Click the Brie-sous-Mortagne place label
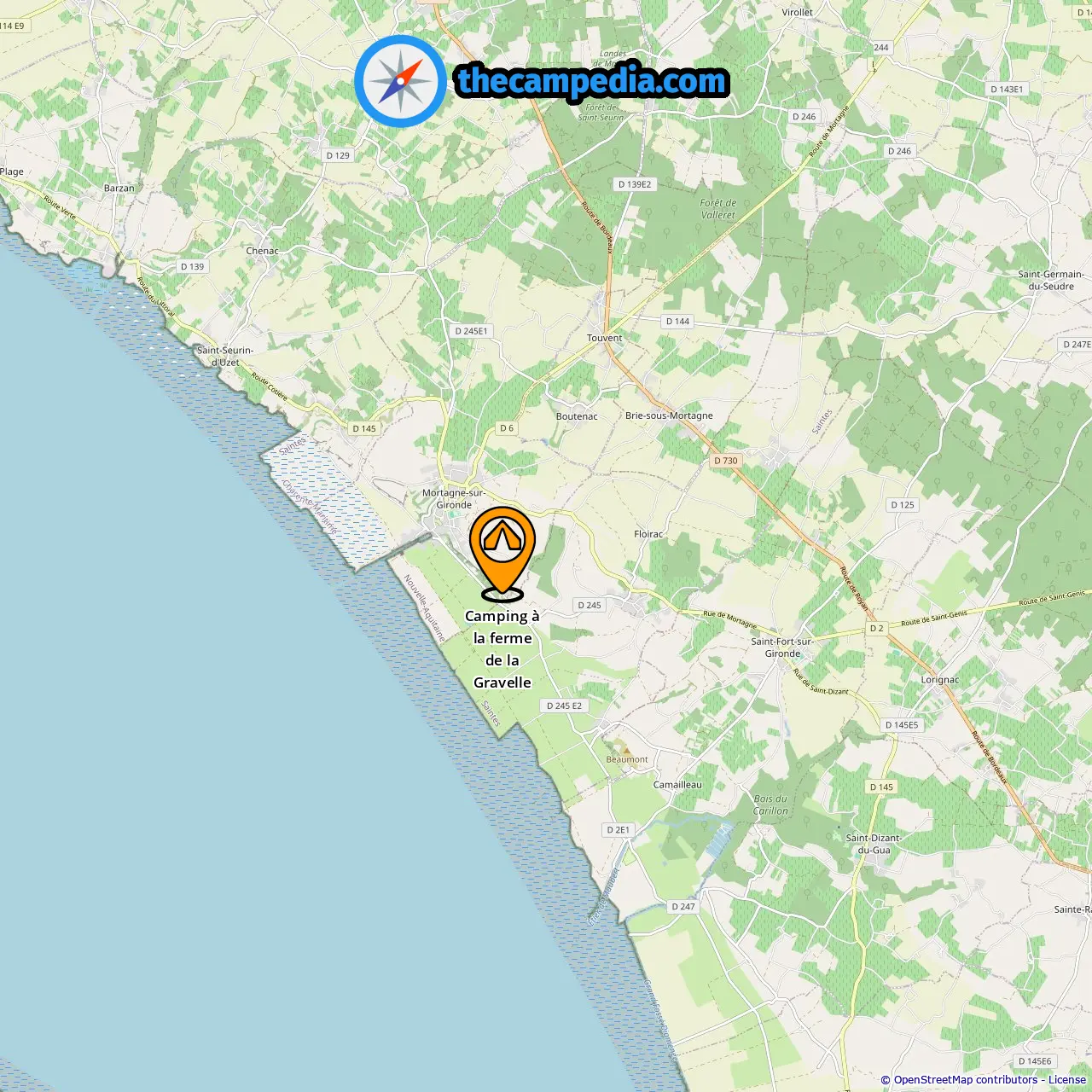The height and width of the screenshot is (1092, 1092). point(669,416)
